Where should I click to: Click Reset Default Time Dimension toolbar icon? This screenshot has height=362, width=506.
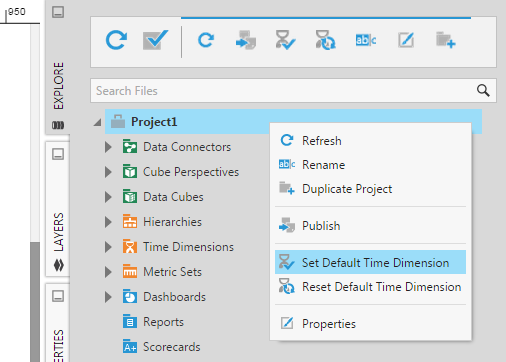[326, 40]
